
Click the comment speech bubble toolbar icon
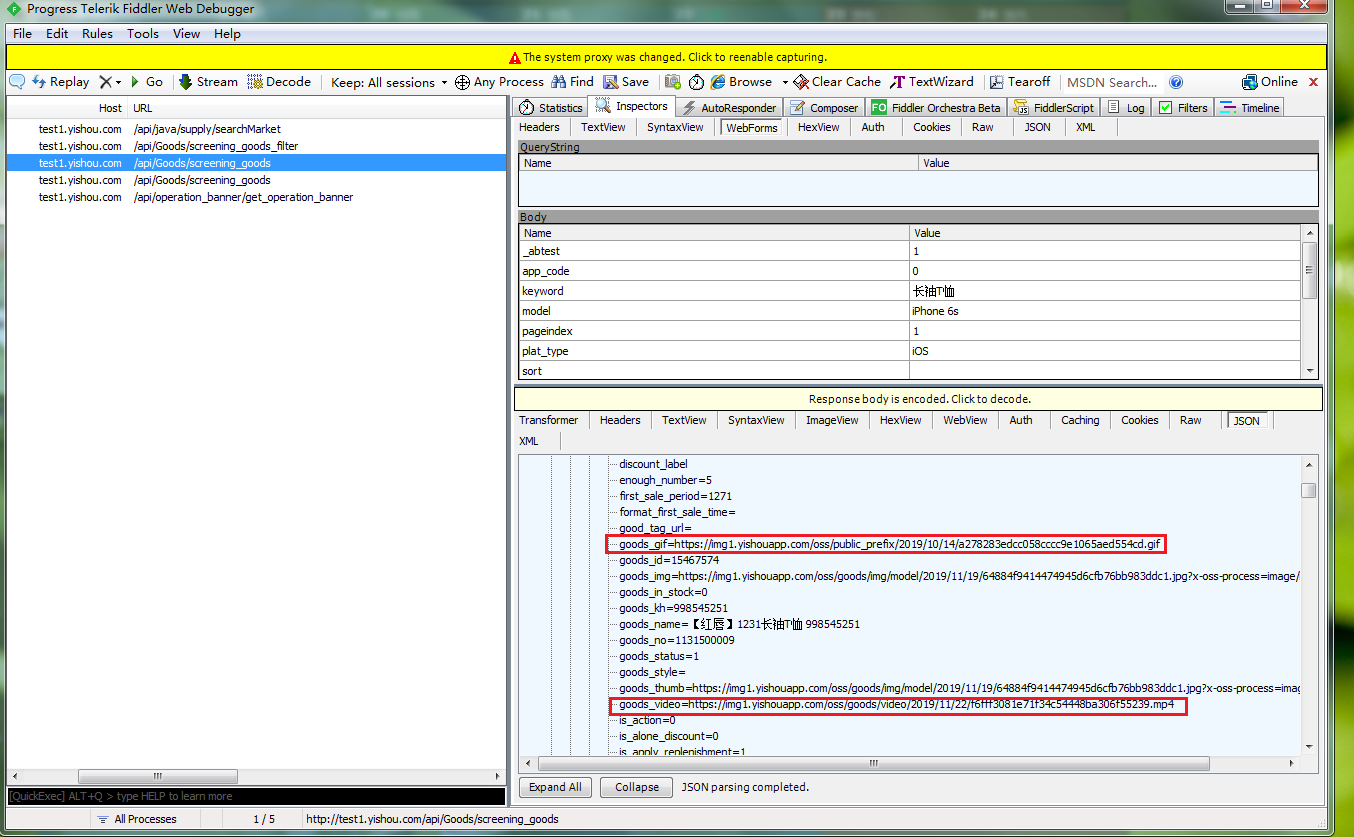pyautogui.click(x=17, y=82)
